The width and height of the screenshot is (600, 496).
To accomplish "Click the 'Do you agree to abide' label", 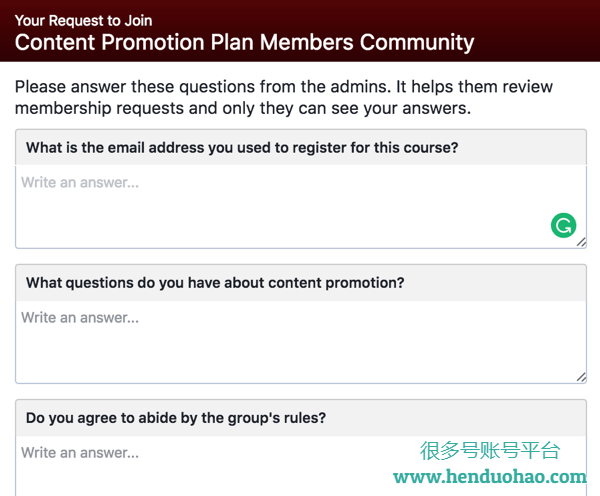I will point(176,418).
